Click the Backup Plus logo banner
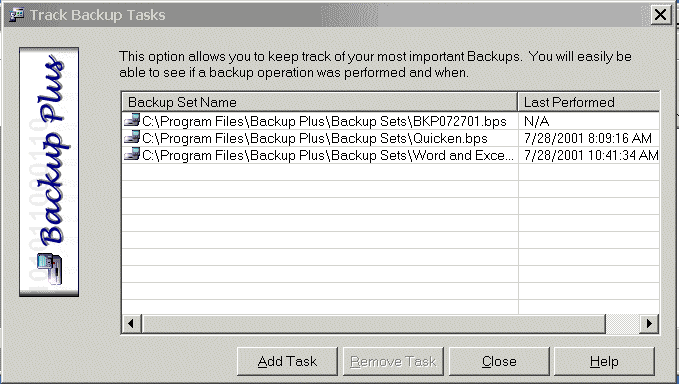The width and height of the screenshot is (679, 384). coord(49,172)
